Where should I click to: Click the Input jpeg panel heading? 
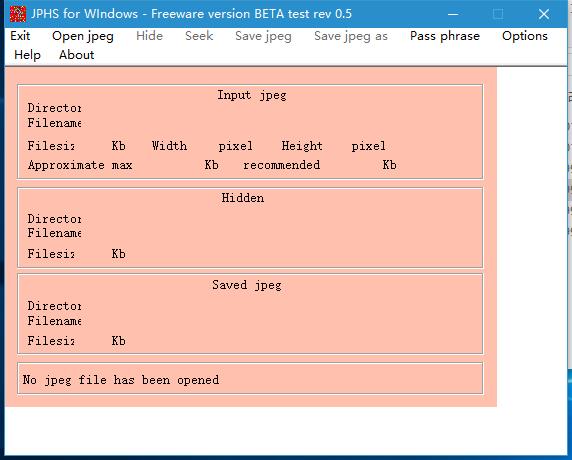pyautogui.click(x=252, y=95)
